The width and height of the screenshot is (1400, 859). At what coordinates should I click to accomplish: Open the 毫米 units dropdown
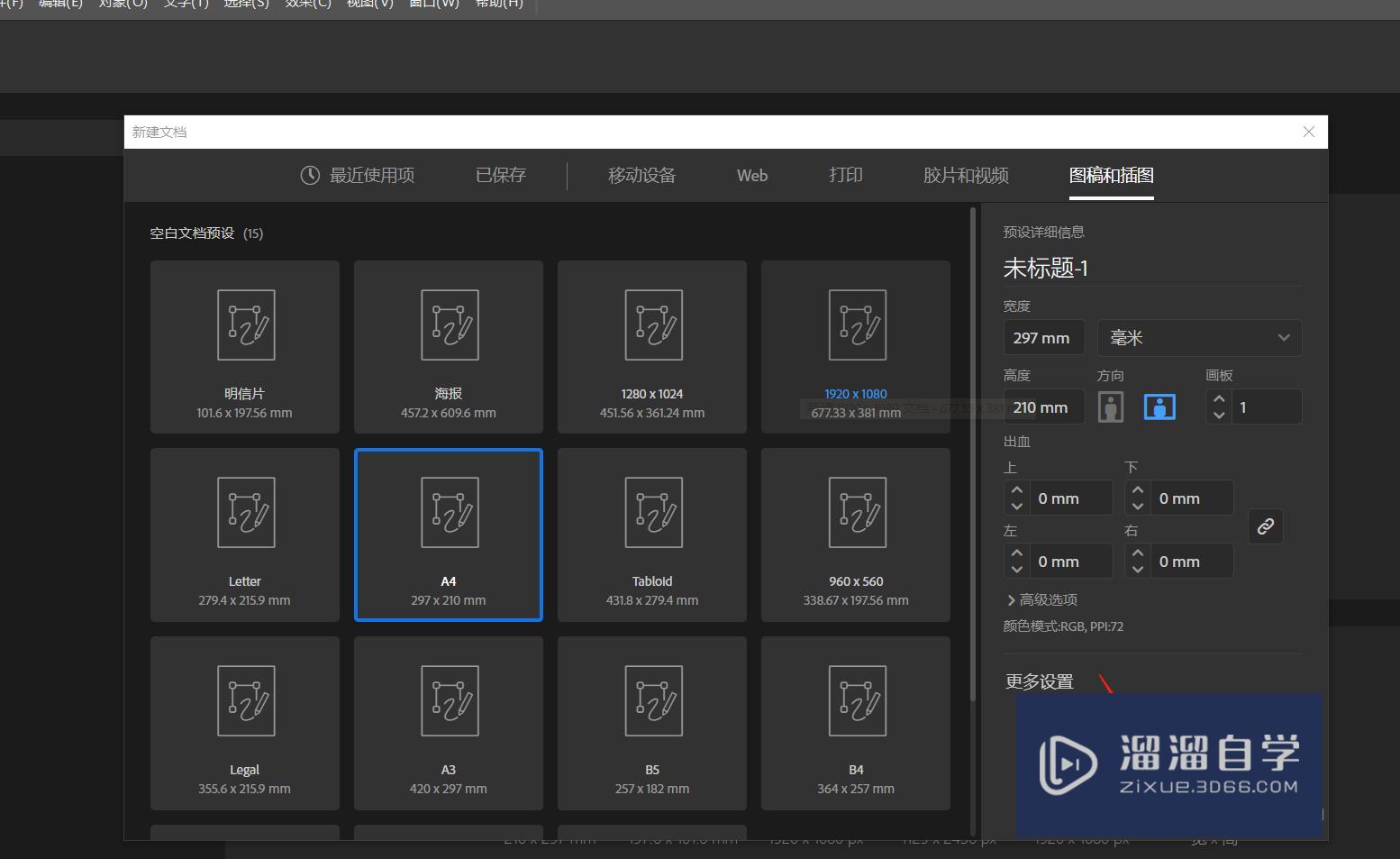(x=1199, y=338)
